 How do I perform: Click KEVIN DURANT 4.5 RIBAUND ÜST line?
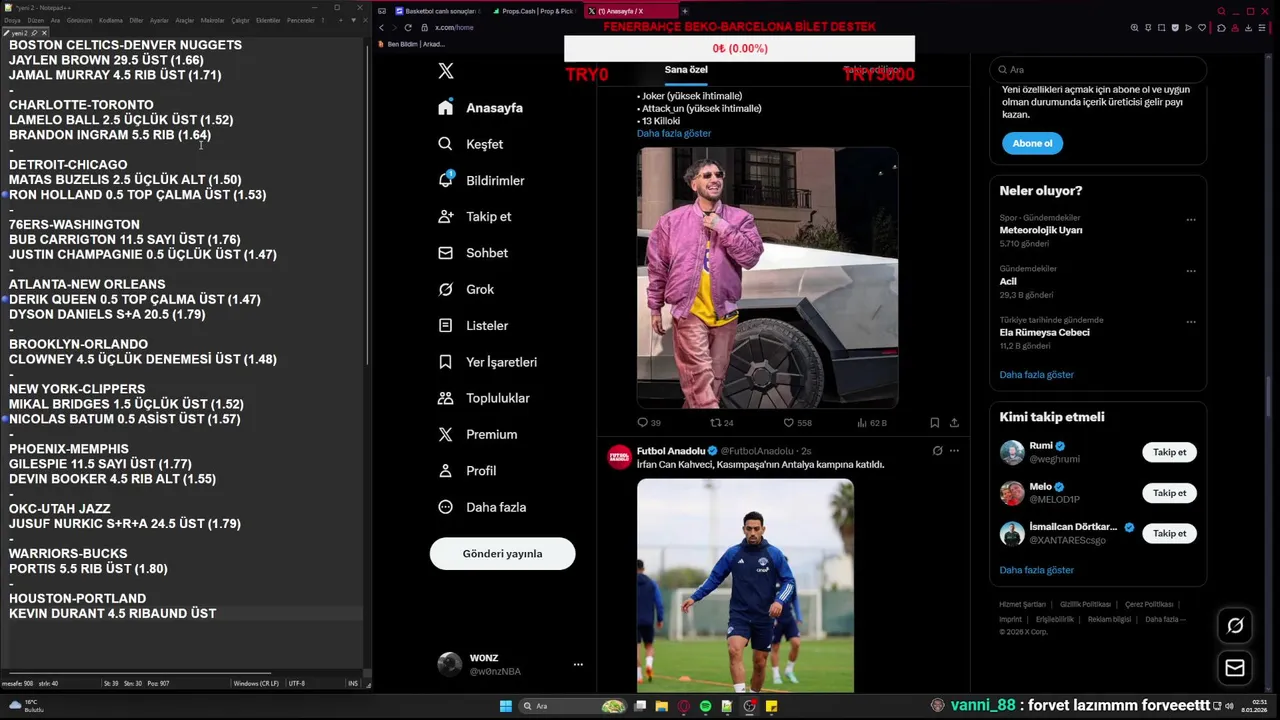pyautogui.click(x=112, y=614)
